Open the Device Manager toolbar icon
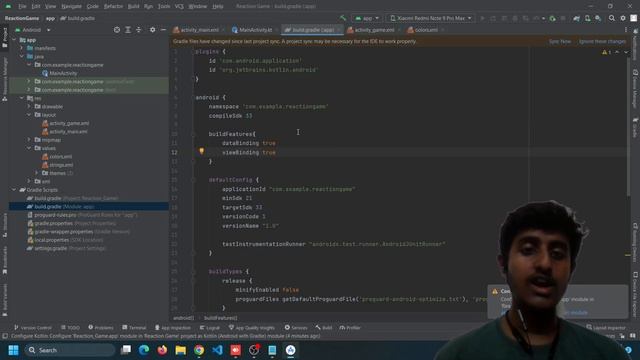Image resolution: width=640 pixels, height=360 pixels. (587, 18)
